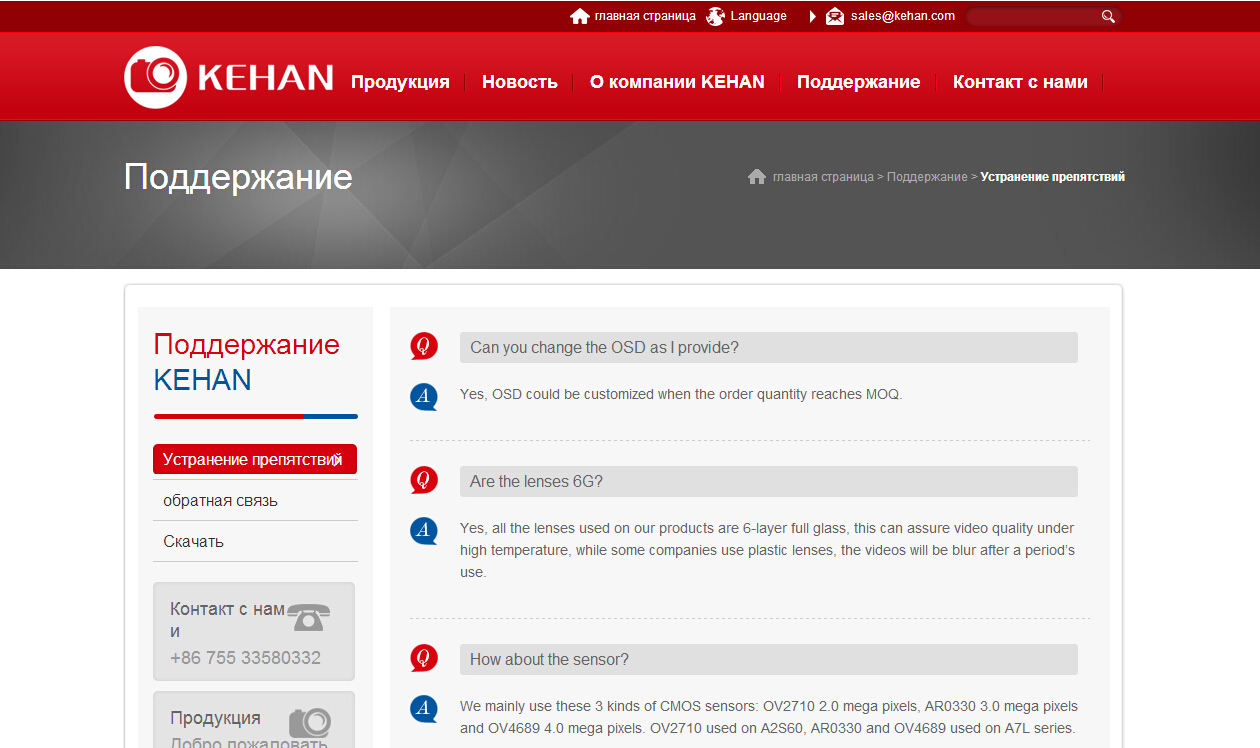Click the CMOS sensors answer text
This screenshot has width=1260, height=748.
click(769, 717)
